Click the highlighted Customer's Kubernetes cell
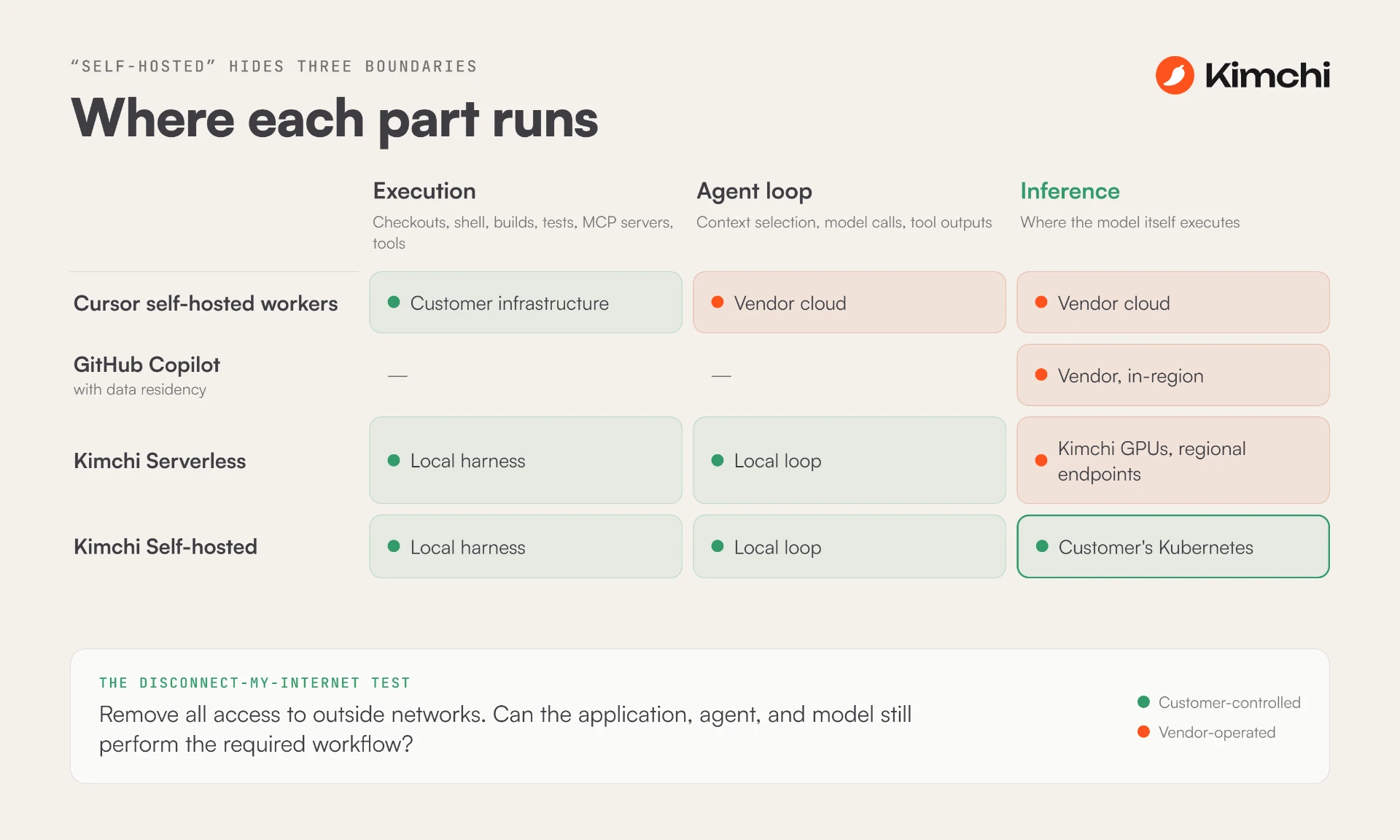 pyautogui.click(x=1173, y=547)
